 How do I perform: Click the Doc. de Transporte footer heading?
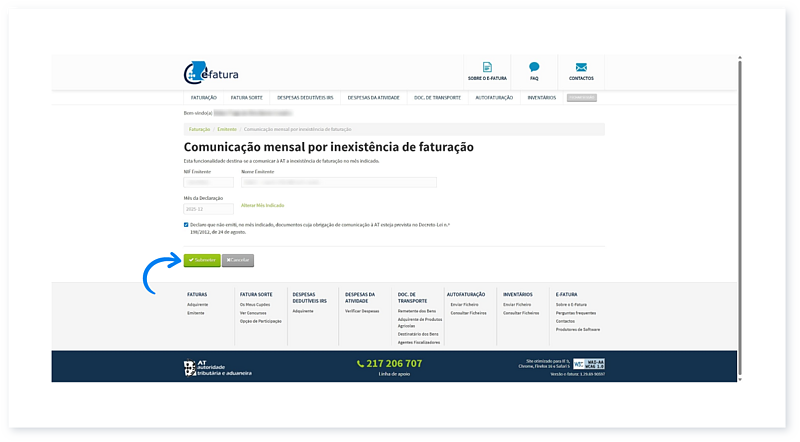[x=412, y=298]
